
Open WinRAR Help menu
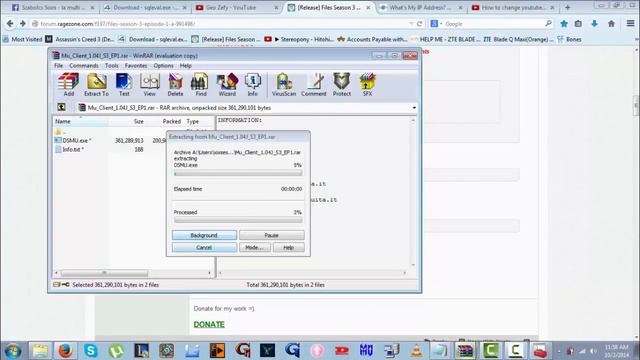(x=186, y=66)
